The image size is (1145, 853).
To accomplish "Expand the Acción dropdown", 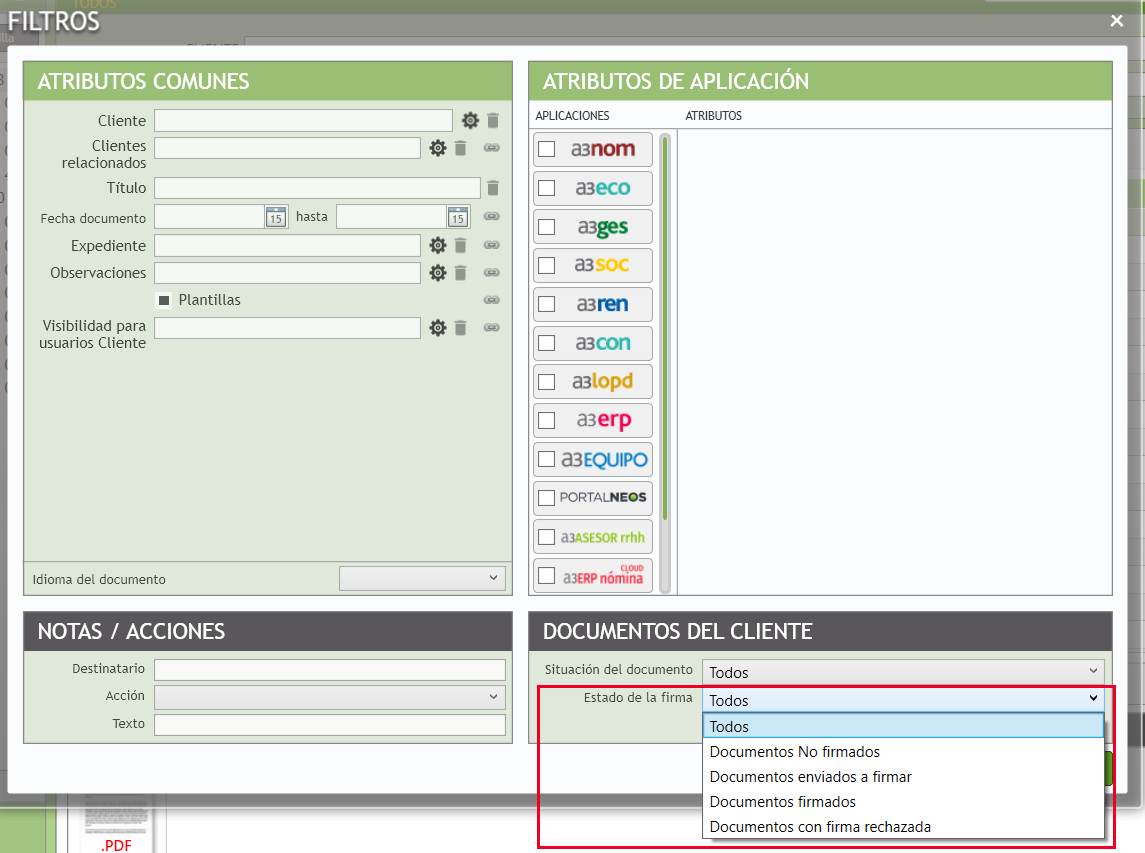I will coord(329,697).
